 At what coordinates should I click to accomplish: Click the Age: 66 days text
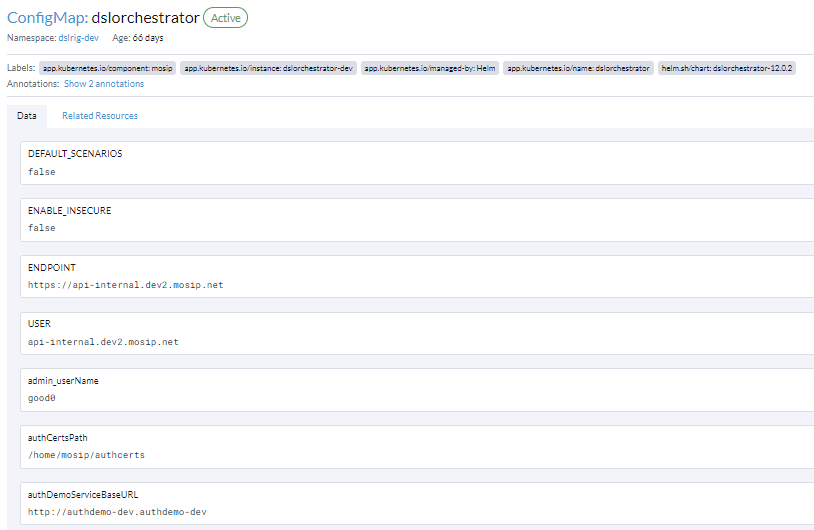coord(138,38)
